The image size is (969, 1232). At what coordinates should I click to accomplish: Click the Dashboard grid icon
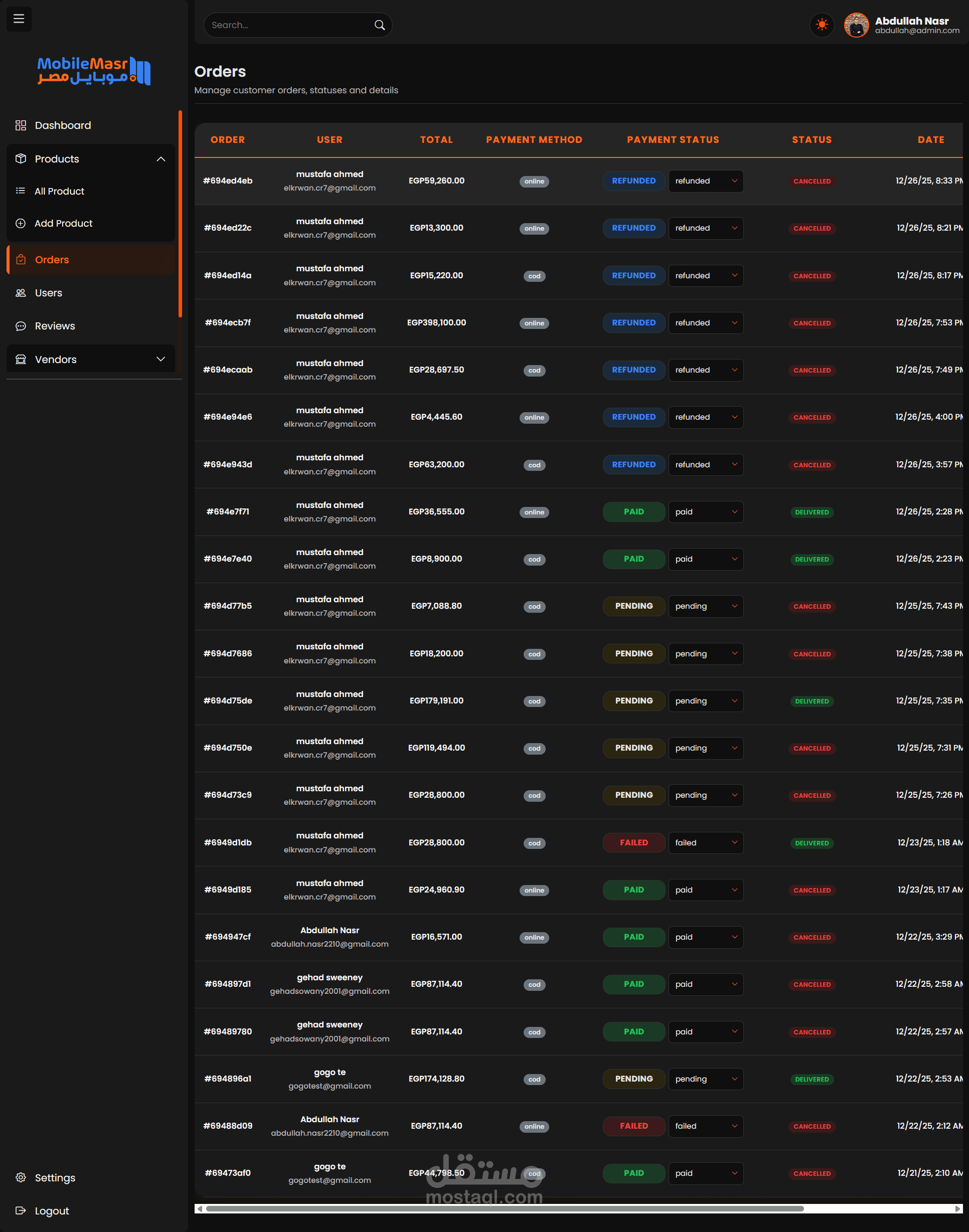click(21, 125)
